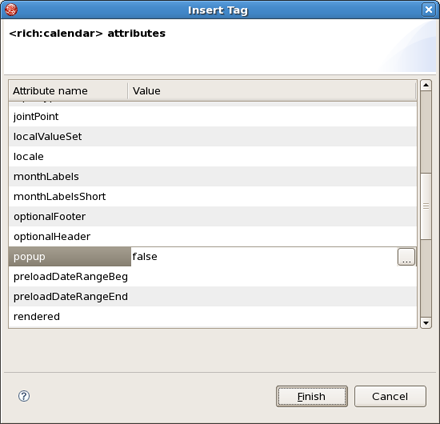Click the help question mark icon
This screenshot has width=440, height=424.
[x=24, y=396]
